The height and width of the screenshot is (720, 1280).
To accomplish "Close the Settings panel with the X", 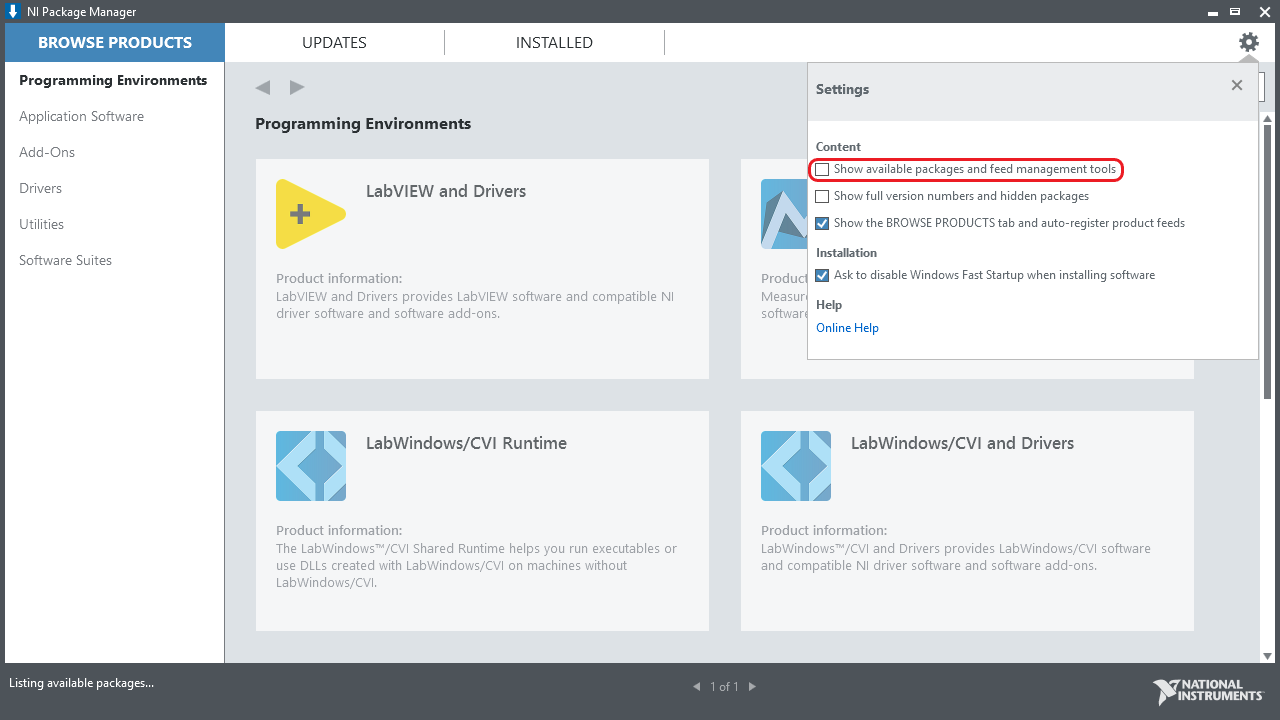I will pos(1237,86).
